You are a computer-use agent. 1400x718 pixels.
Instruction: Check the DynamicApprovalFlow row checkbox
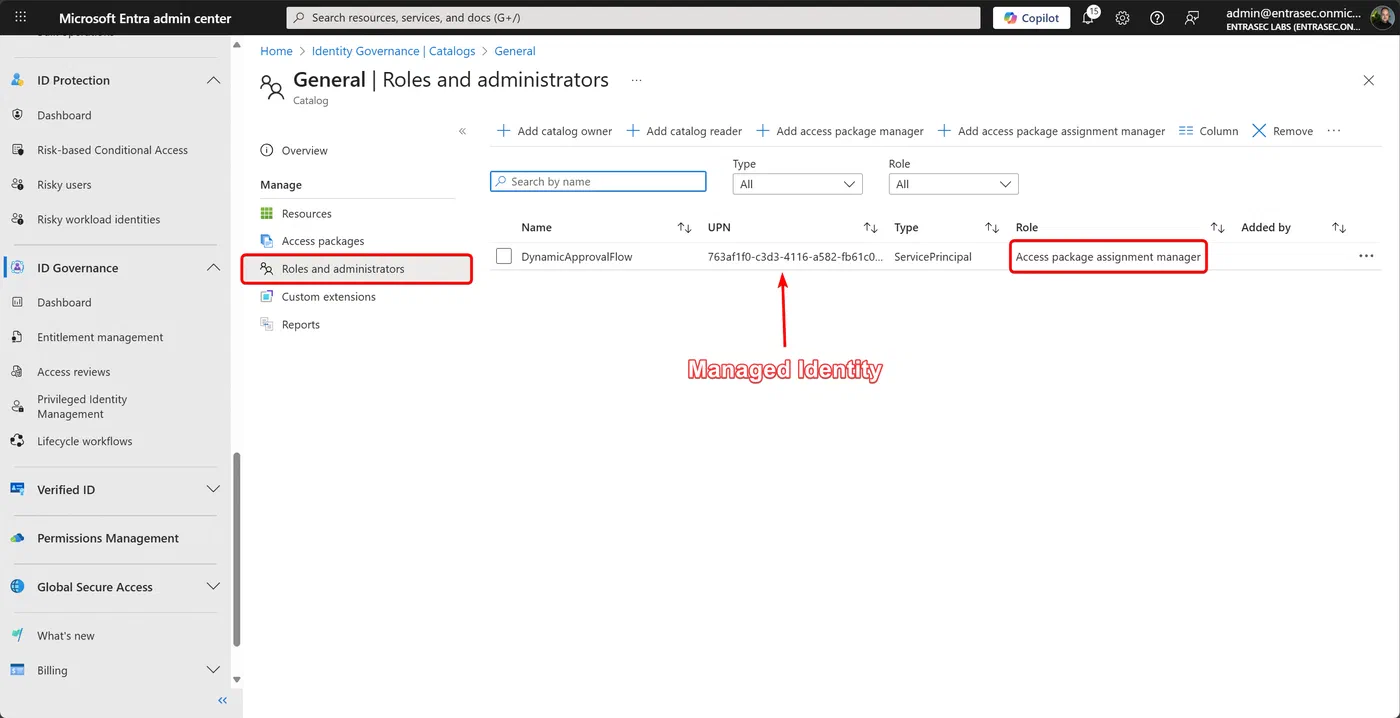(x=504, y=257)
